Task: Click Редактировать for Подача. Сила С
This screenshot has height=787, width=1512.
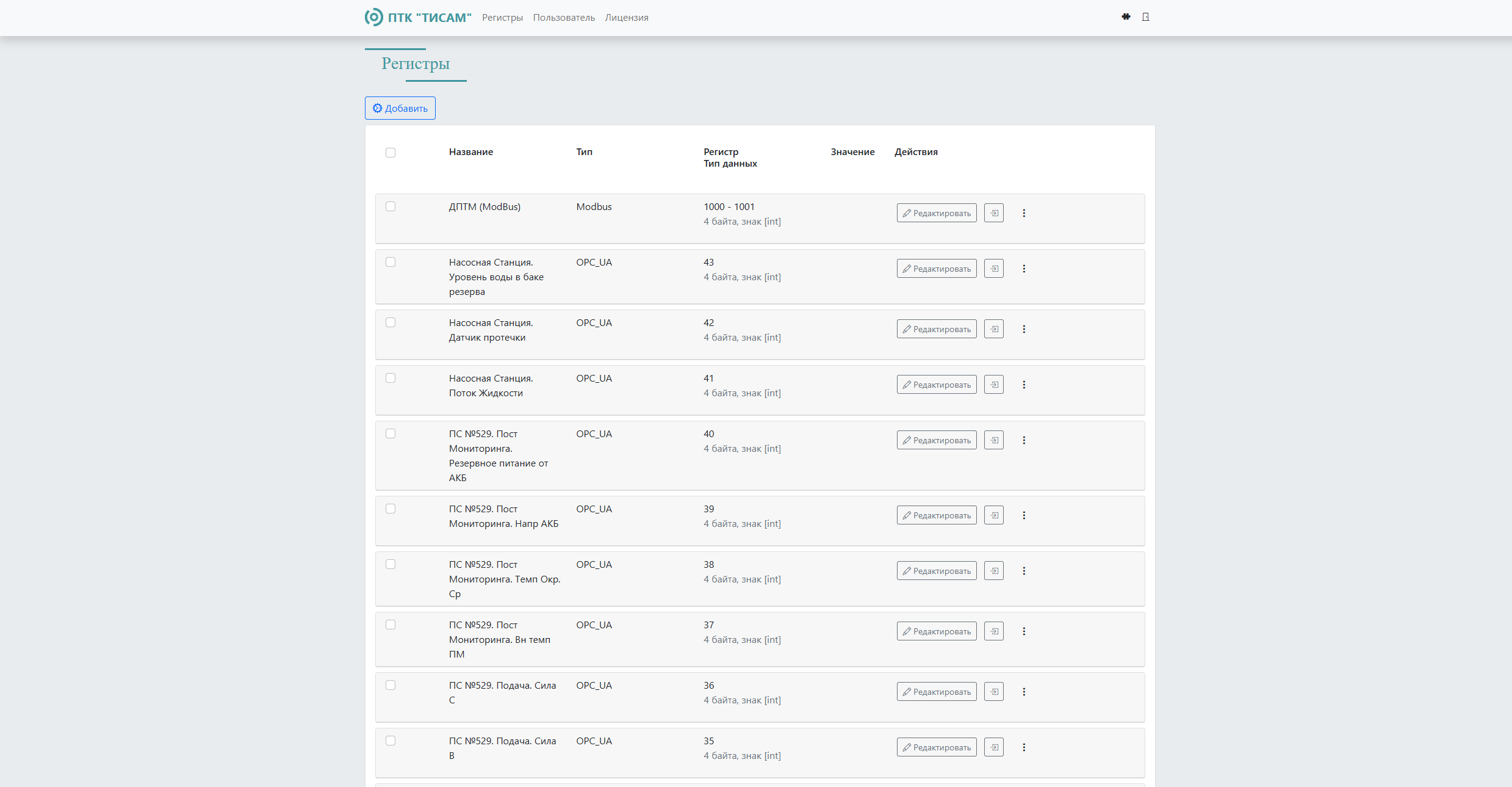Action: pyautogui.click(x=937, y=692)
